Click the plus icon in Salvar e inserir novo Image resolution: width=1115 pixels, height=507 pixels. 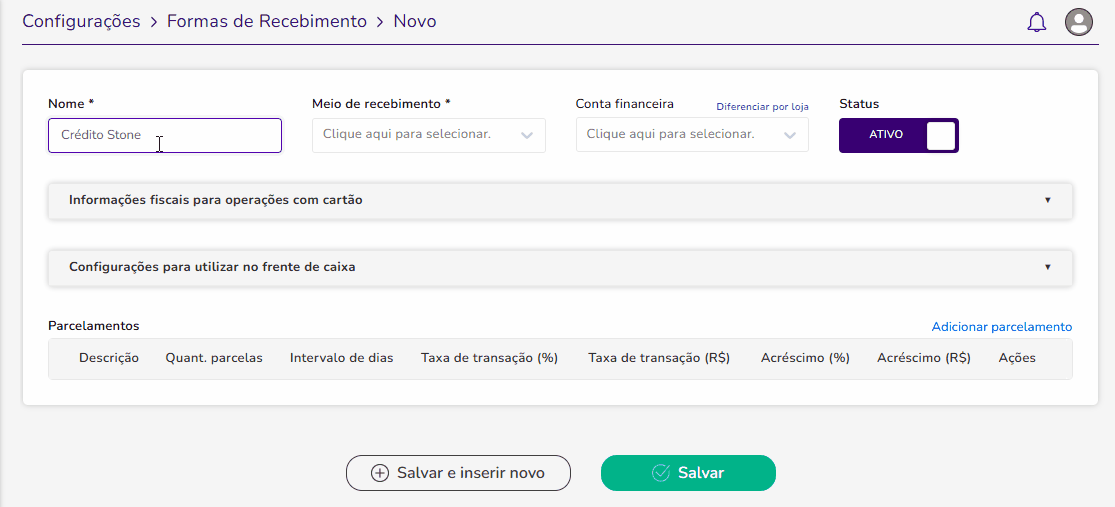coord(380,473)
